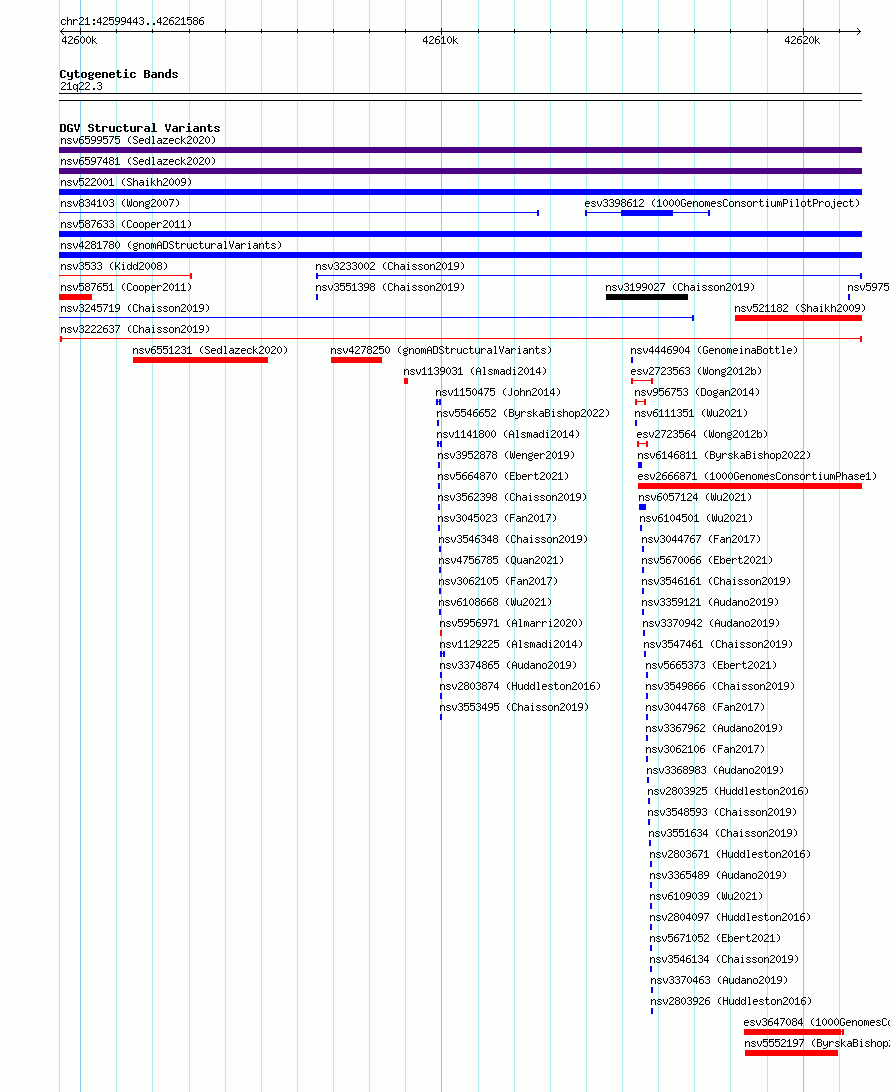Click the nsv587633 (Cooper2011) label
Screen dimensions: 890x1092
click(x=126, y=224)
